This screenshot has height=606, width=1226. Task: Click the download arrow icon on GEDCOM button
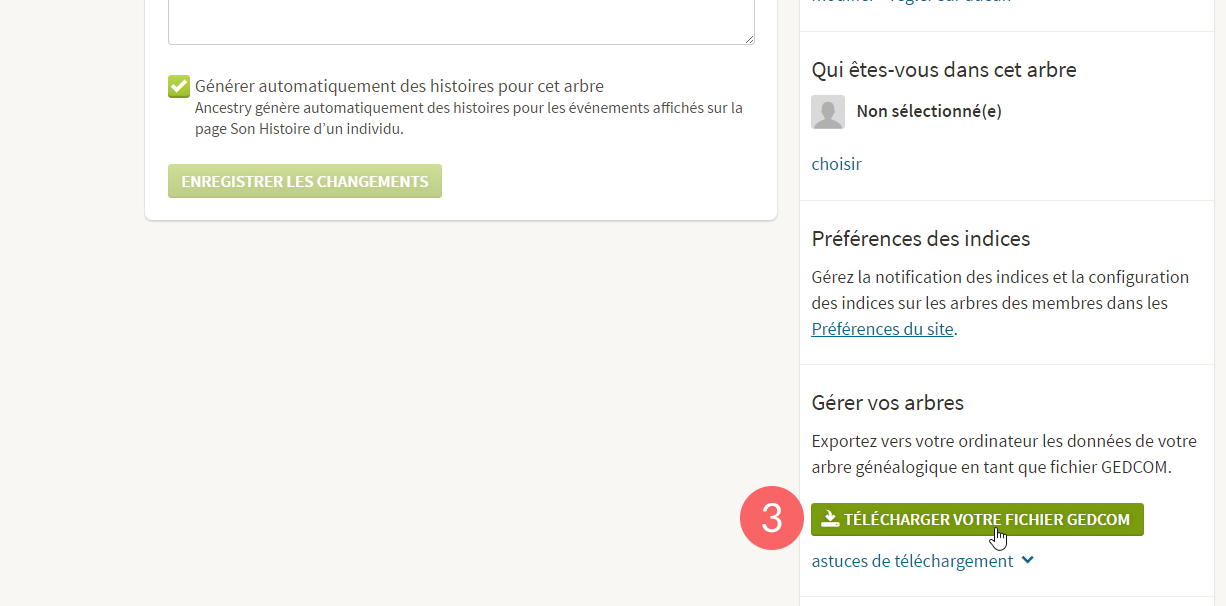pos(829,519)
